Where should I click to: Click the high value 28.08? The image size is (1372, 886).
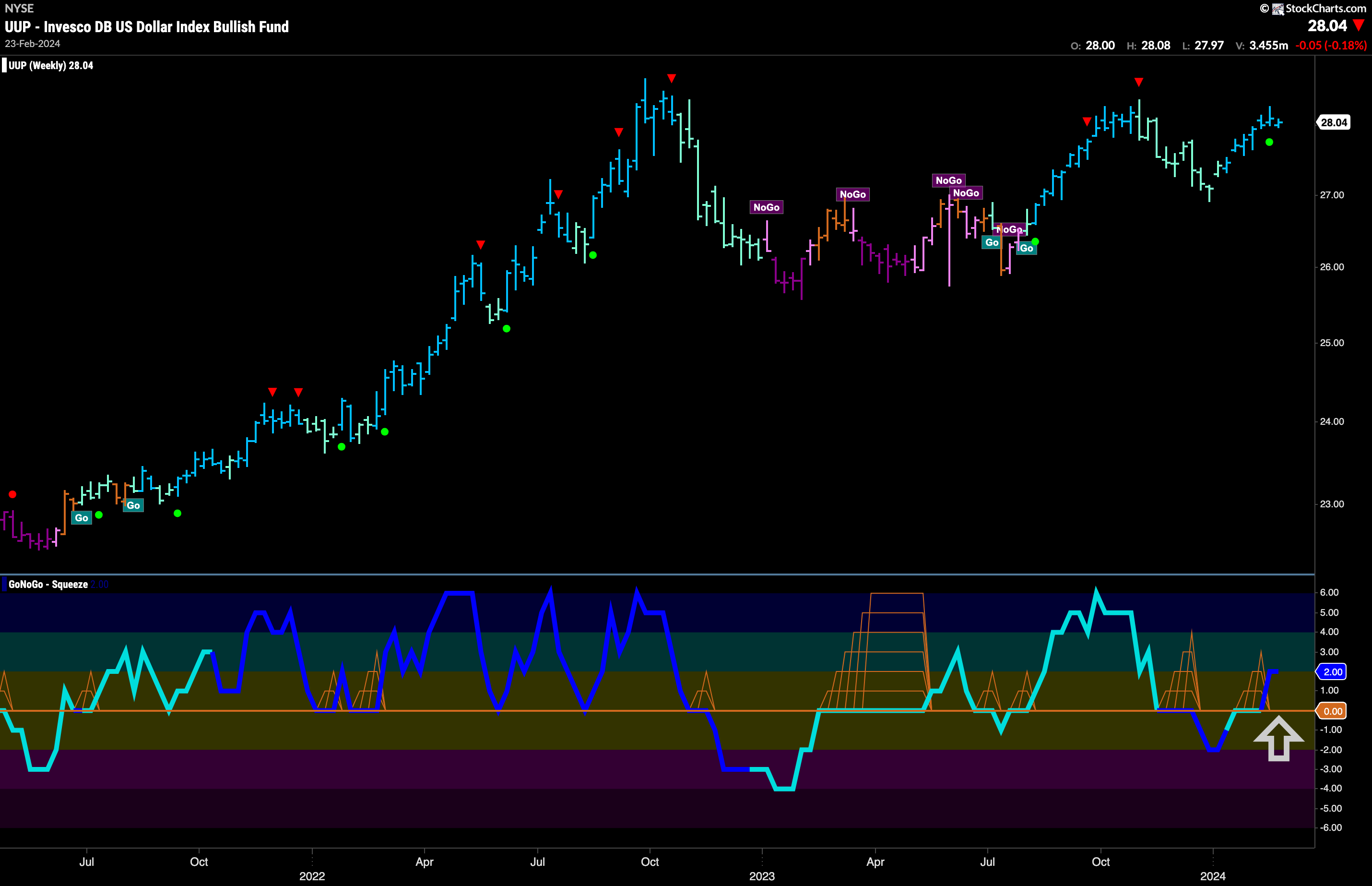[x=1156, y=46]
